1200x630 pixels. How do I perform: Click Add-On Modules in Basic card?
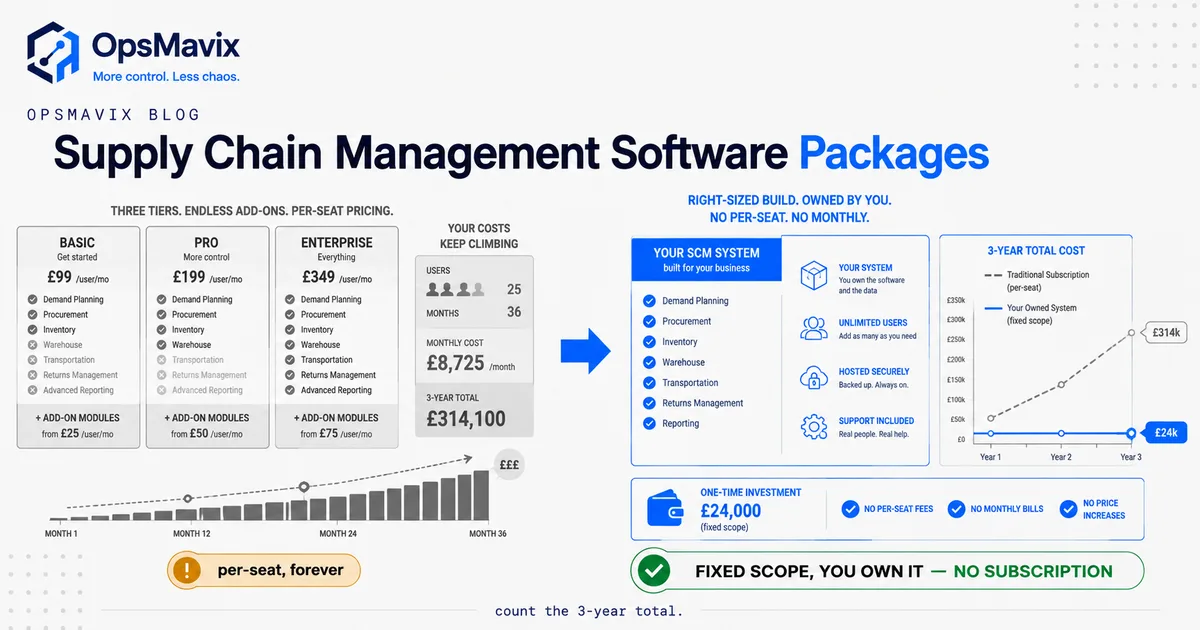(78, 418)
